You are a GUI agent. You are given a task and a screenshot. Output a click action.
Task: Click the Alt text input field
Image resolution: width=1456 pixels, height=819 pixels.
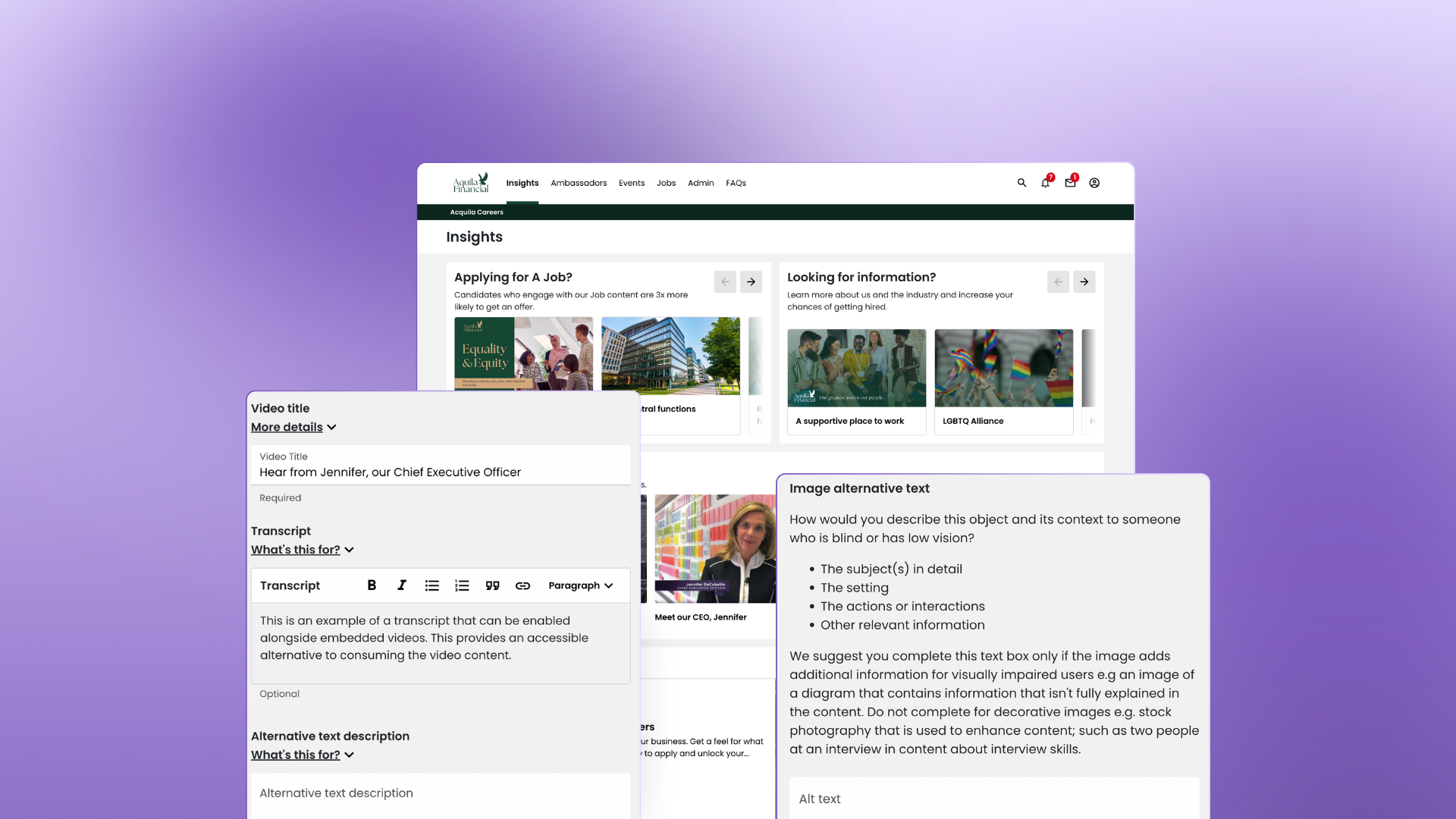[x=993, y=799]
